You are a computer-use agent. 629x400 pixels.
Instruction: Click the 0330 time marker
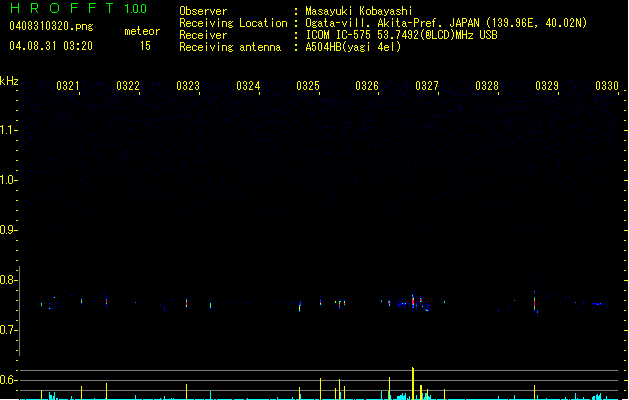607,86
